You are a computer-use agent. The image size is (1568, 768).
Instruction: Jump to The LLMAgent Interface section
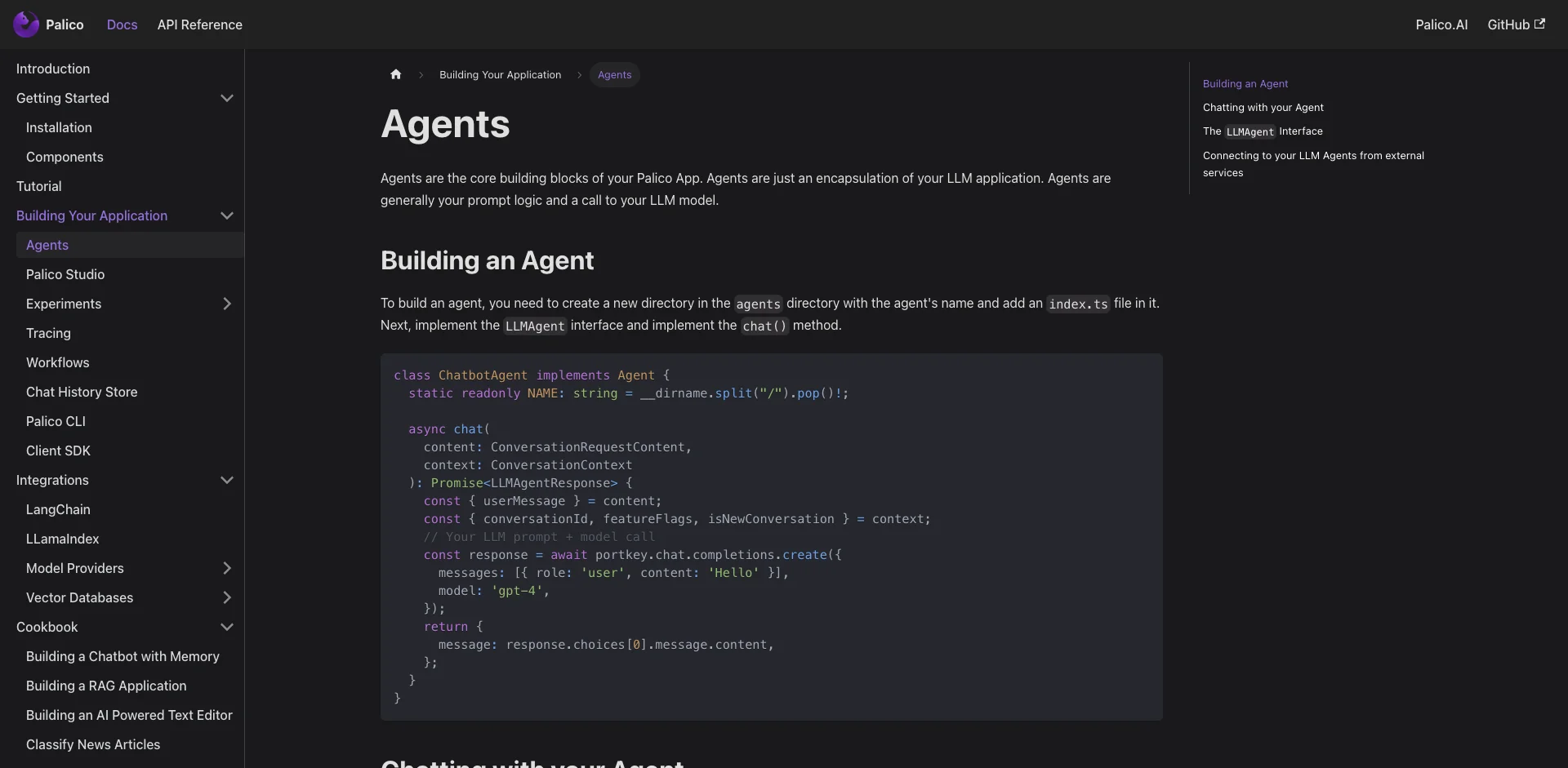1263,131
